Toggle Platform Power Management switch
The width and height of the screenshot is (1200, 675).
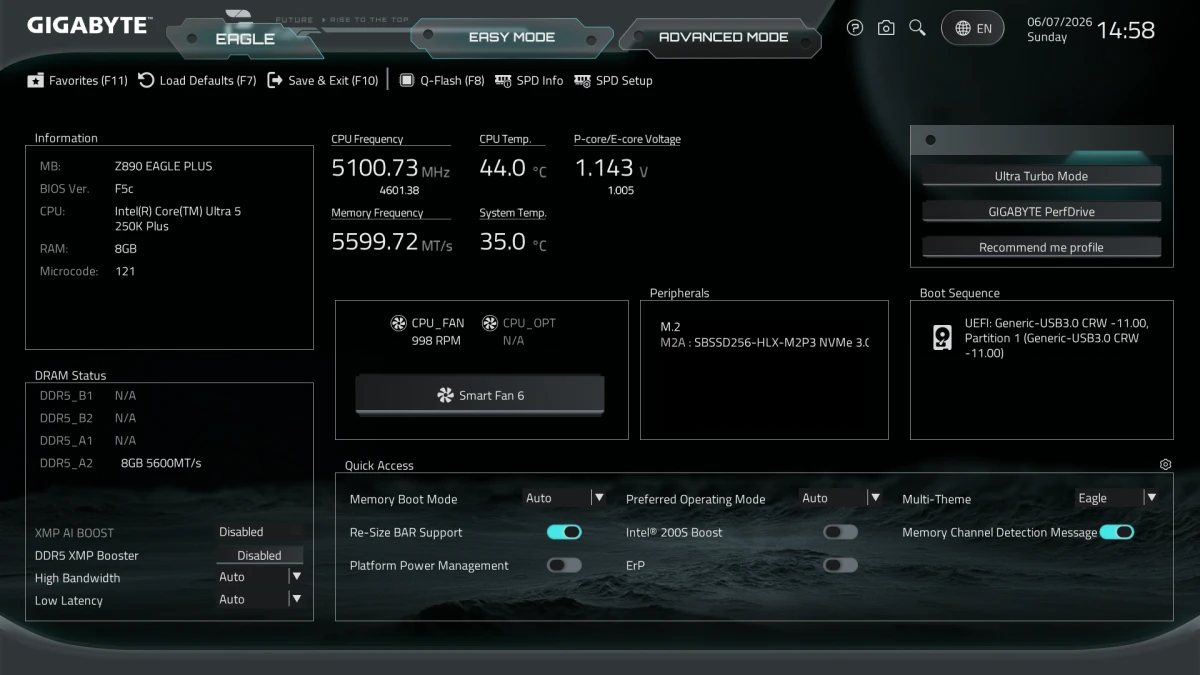pos(564,565)
